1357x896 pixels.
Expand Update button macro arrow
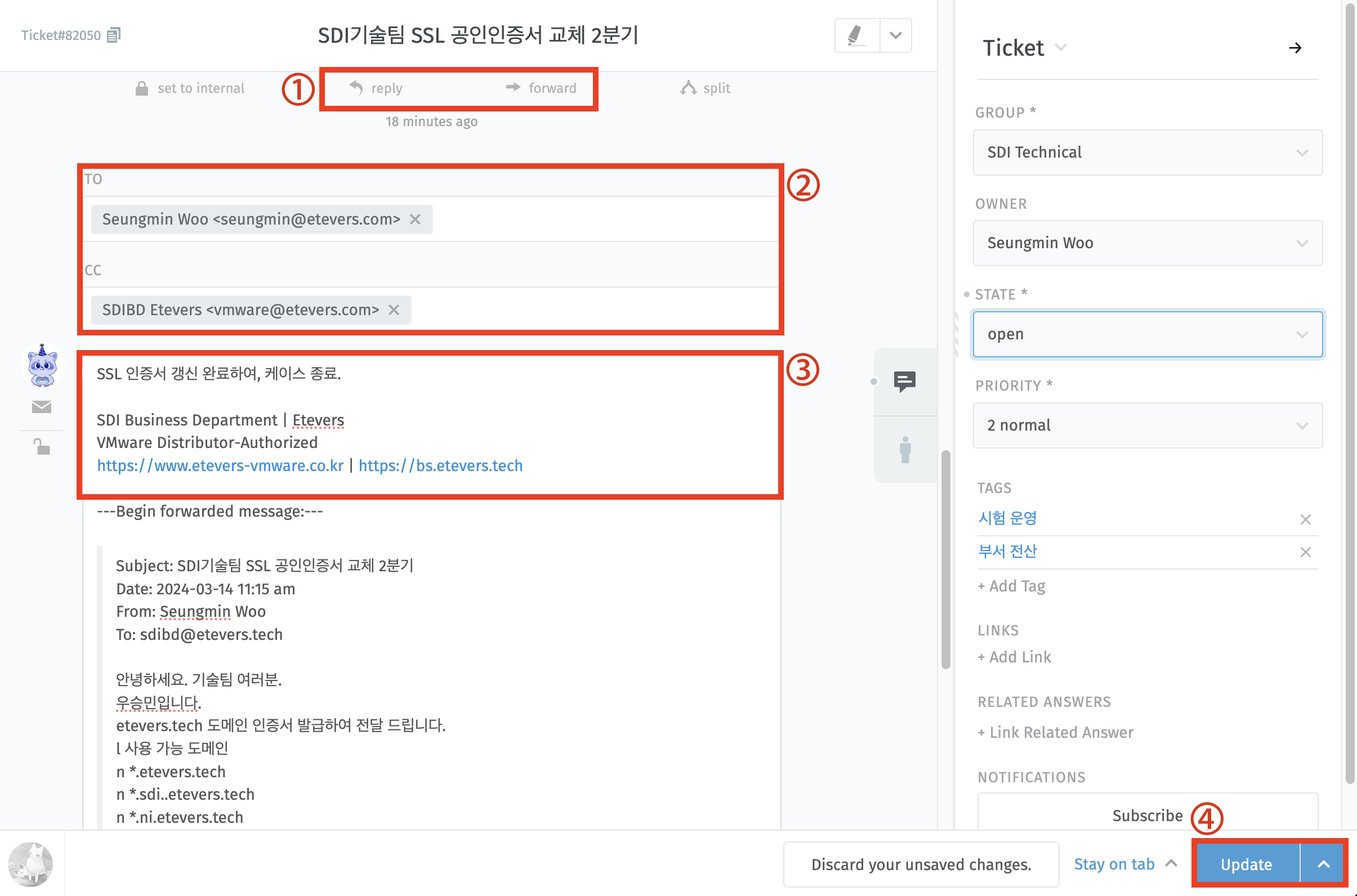point(1323,864)
